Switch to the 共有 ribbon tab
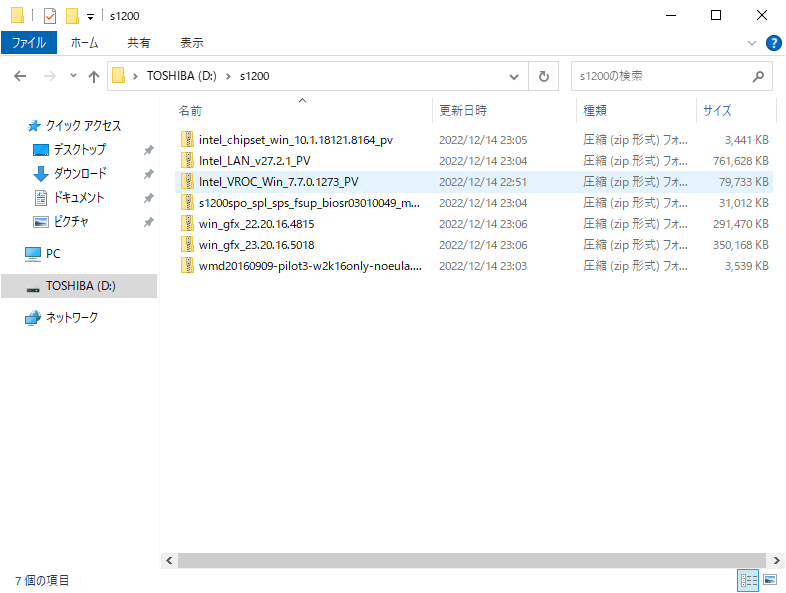Image resolution: width=786 pixels, height=593 pixels. pos(138,43)
